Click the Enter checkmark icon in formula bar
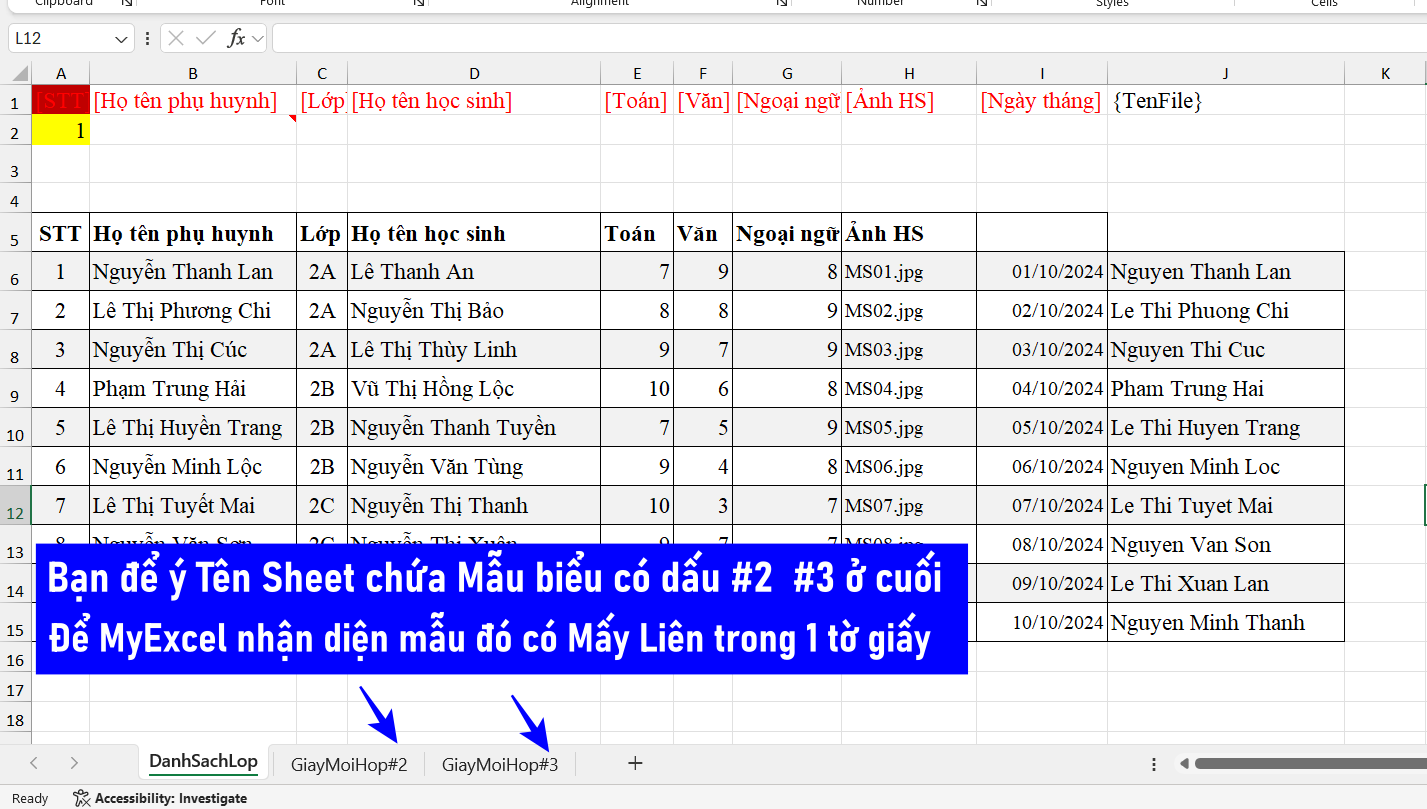Image resolution: width=1427 pixels, height=809 pixels. [206, 39]
